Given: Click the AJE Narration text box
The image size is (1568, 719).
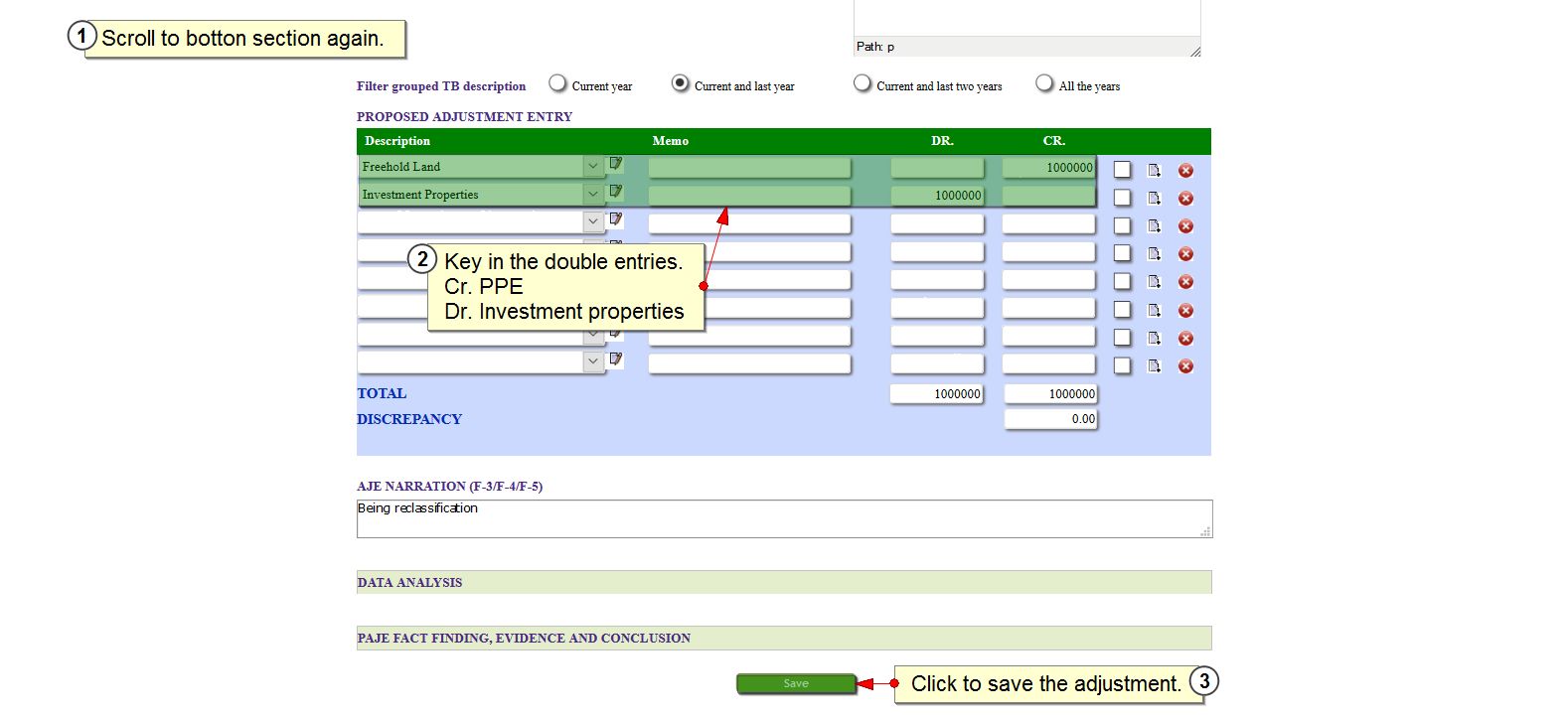Looking at the screenshot, I should coord(783,518).
